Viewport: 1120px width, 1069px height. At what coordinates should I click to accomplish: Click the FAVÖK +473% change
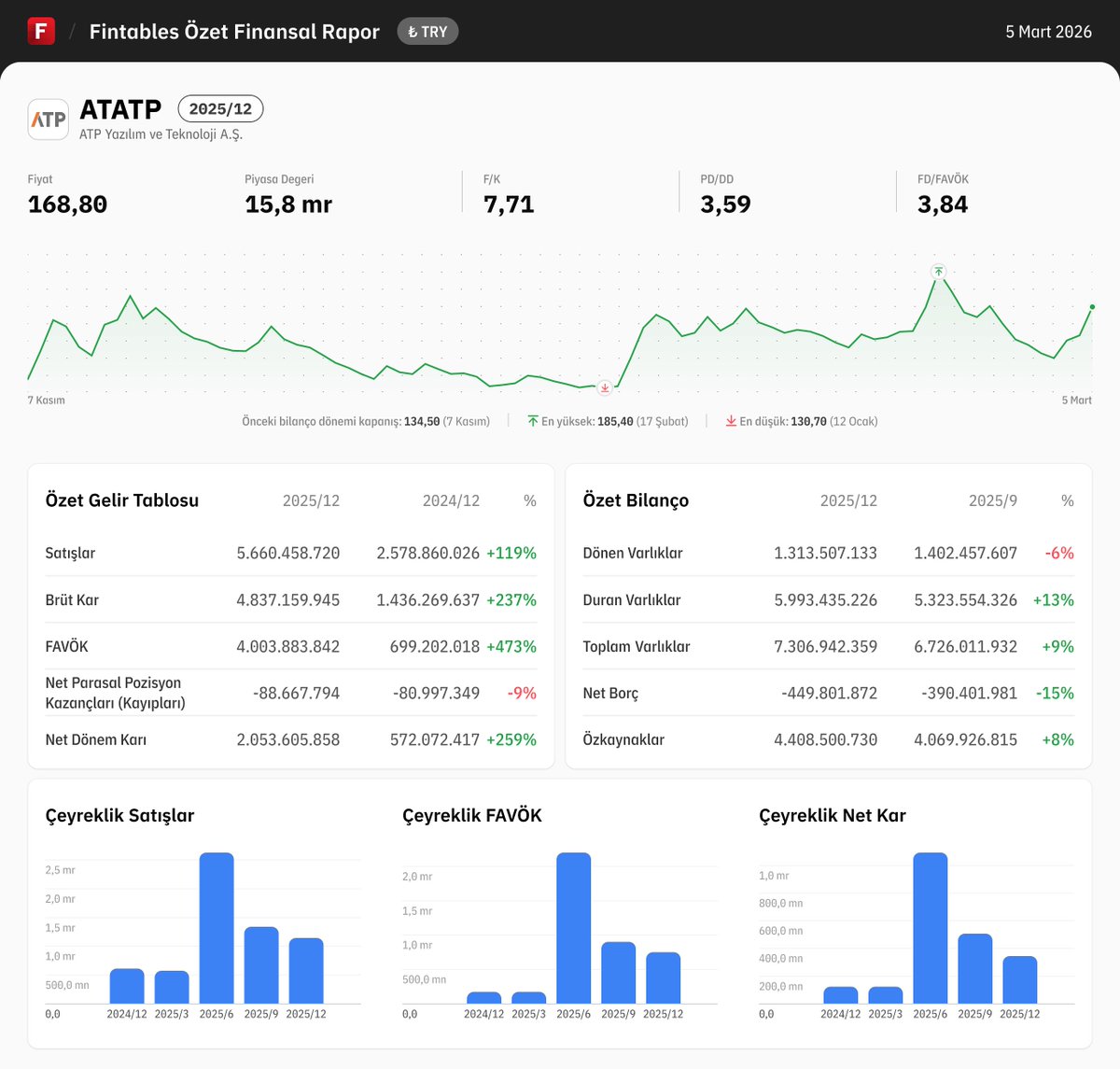pyautogui.click(x=511, y=646)
